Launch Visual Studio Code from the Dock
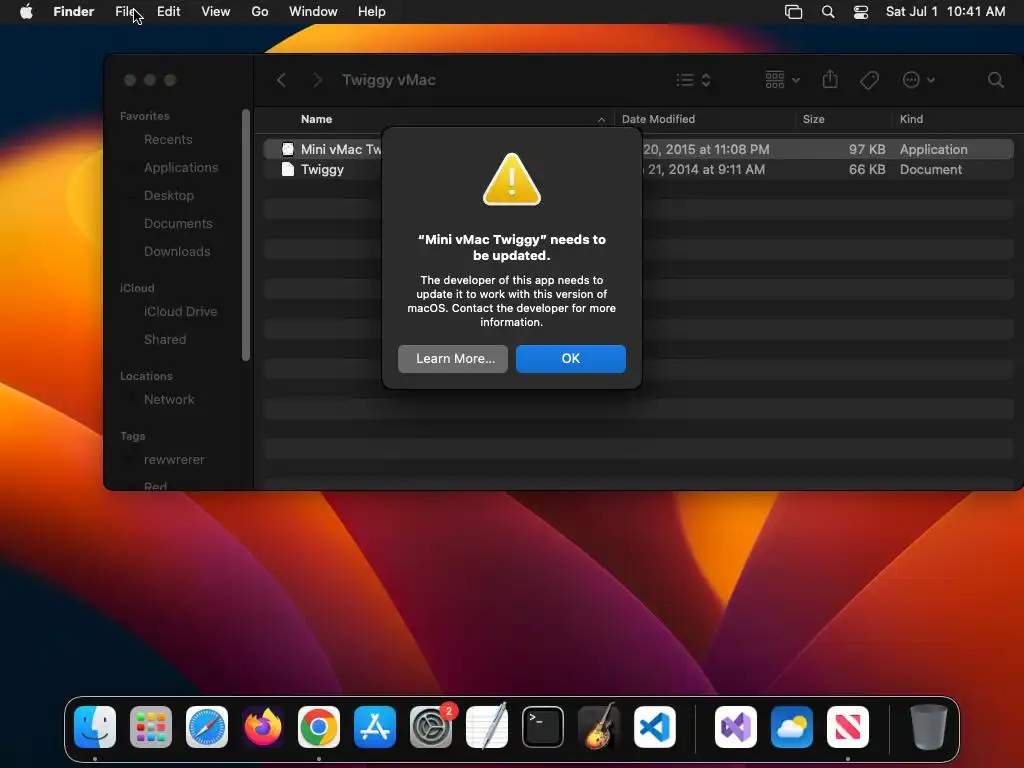This screenshot has width=1024, height=768. click(655, 727)
